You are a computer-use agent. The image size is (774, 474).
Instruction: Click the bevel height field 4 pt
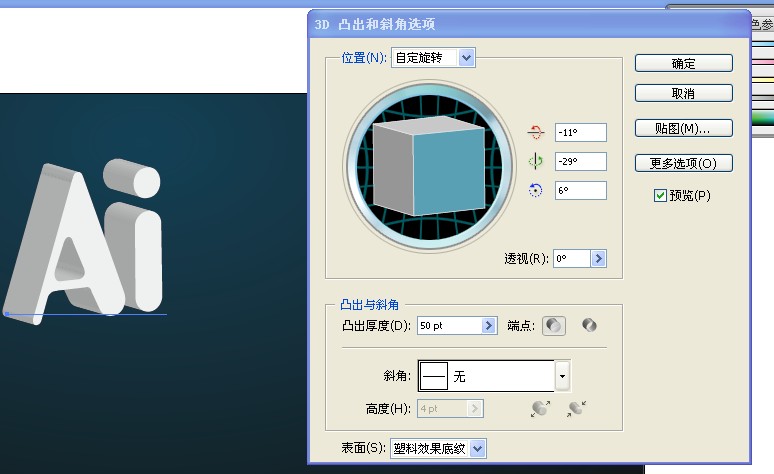tap(443, 409)
